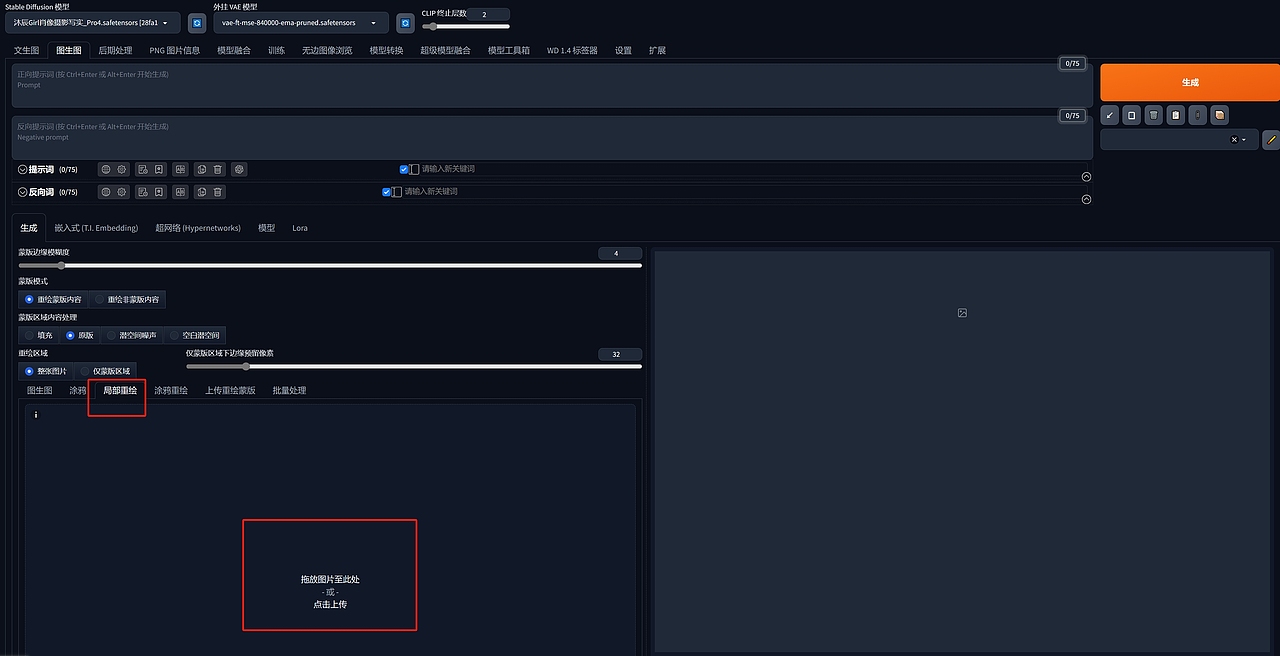The height and width of the screenshot is (656, 1280).
Task: Collapse the 反向词 section chevron
Action: pyautogui.click(x=23, y=192)
